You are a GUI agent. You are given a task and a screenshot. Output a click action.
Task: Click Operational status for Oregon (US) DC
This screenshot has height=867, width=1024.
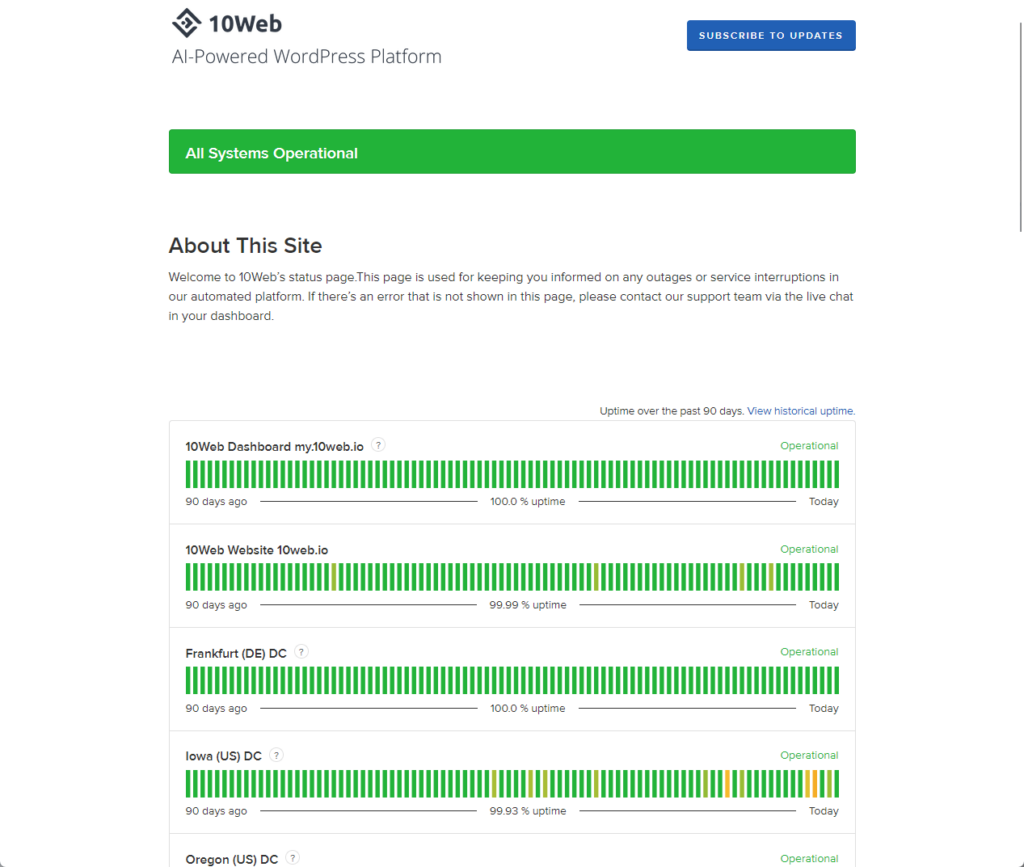[x=809, y=858]
